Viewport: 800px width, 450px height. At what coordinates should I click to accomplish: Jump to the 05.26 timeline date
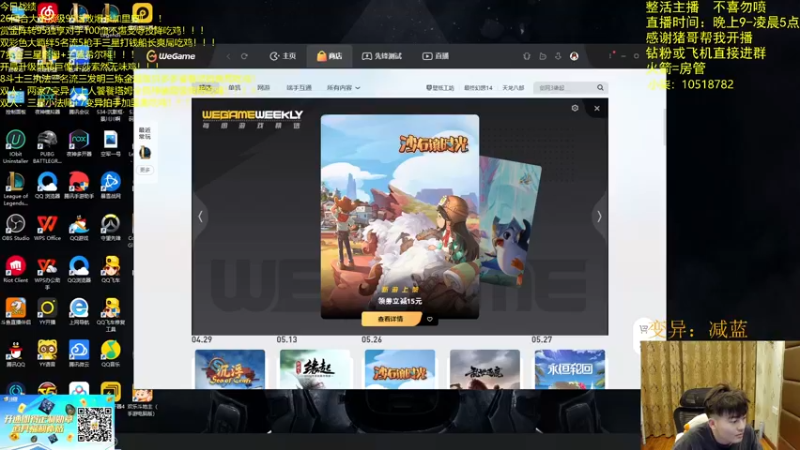pyautogui.click(x=371, y=339)
